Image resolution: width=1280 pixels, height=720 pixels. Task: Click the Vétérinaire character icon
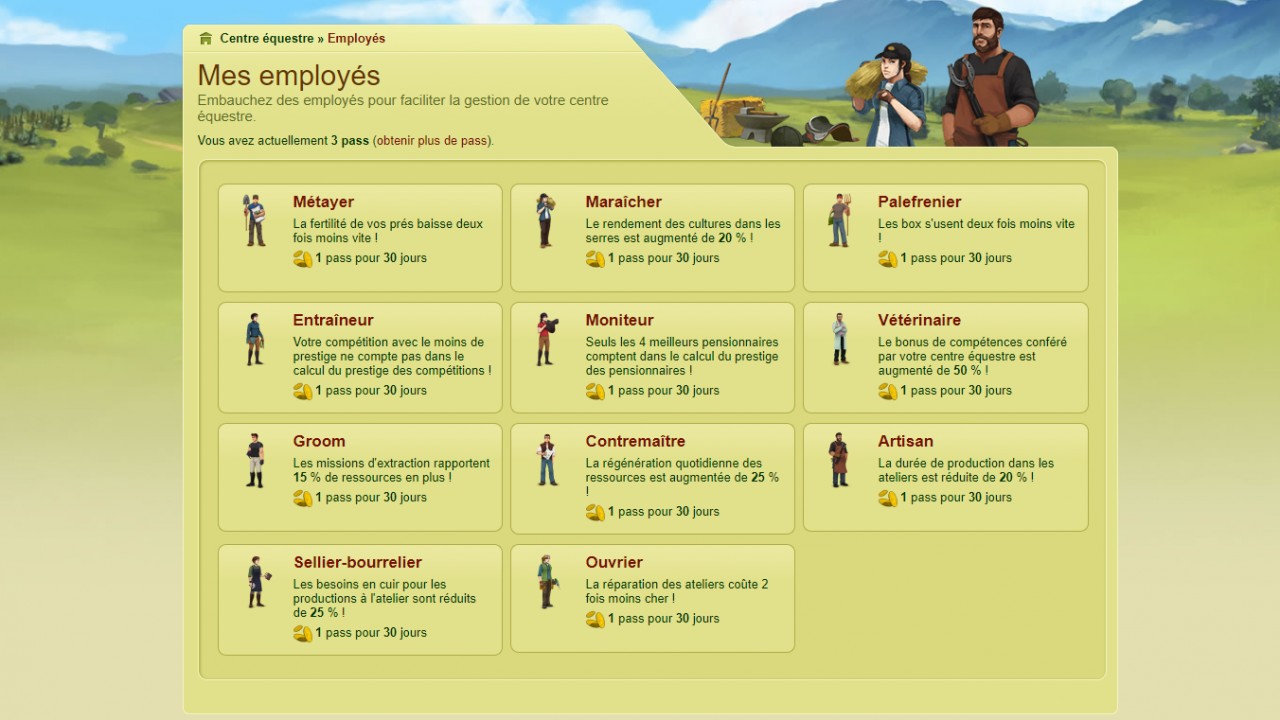[839, 339]
